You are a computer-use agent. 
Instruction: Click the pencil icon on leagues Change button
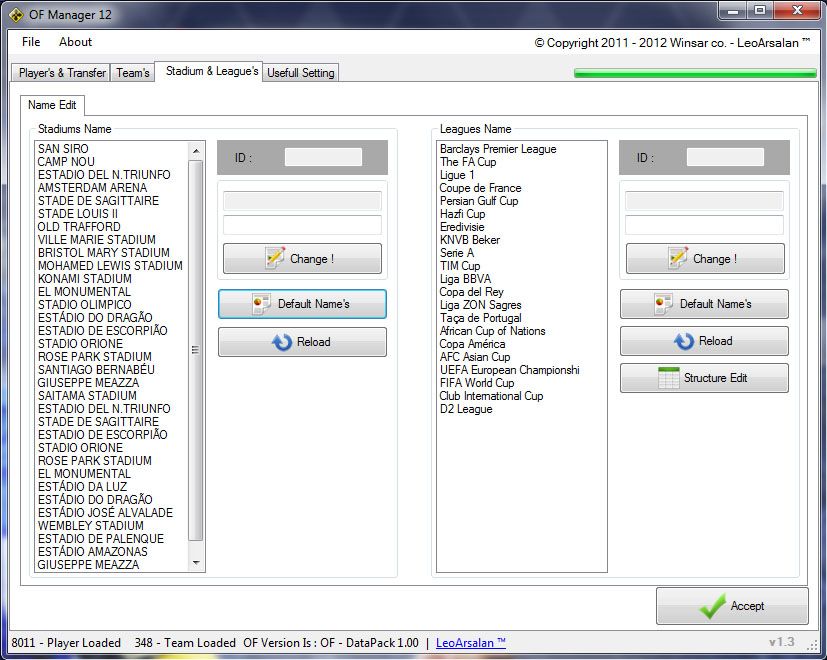coord(677,258)
